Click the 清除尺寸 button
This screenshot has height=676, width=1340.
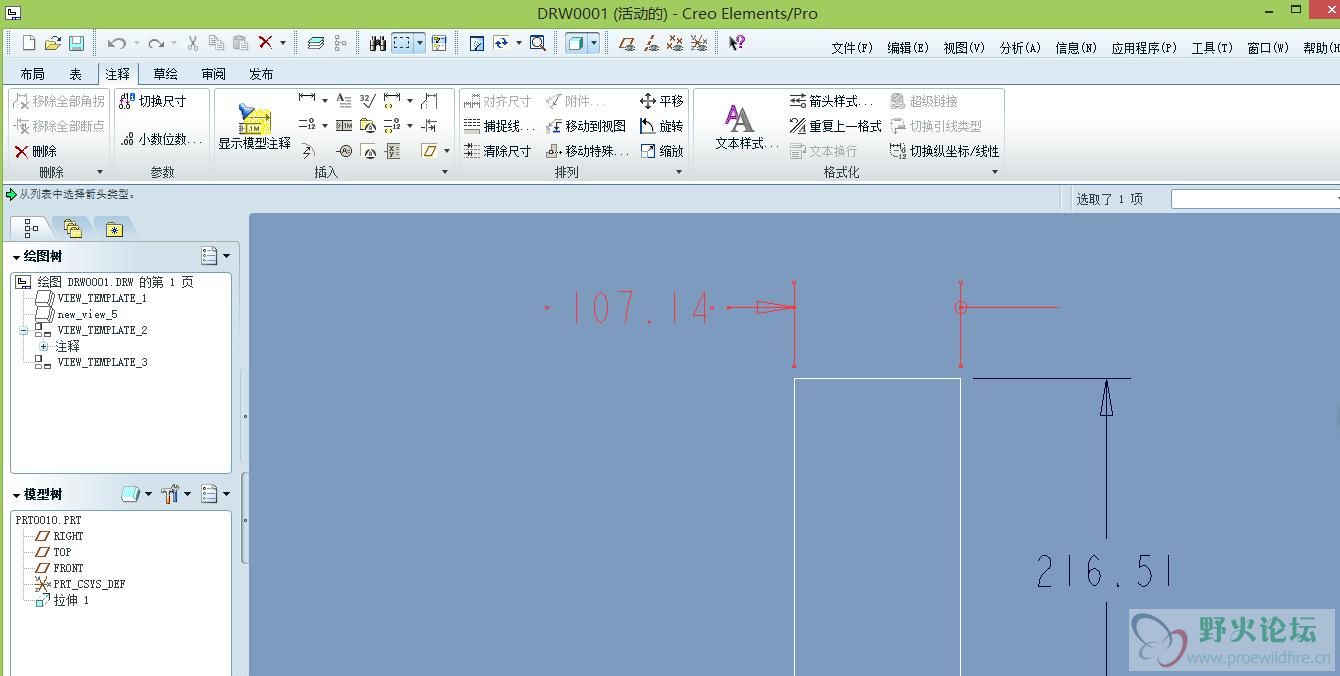pyautogui.click(x=498, y=151)
